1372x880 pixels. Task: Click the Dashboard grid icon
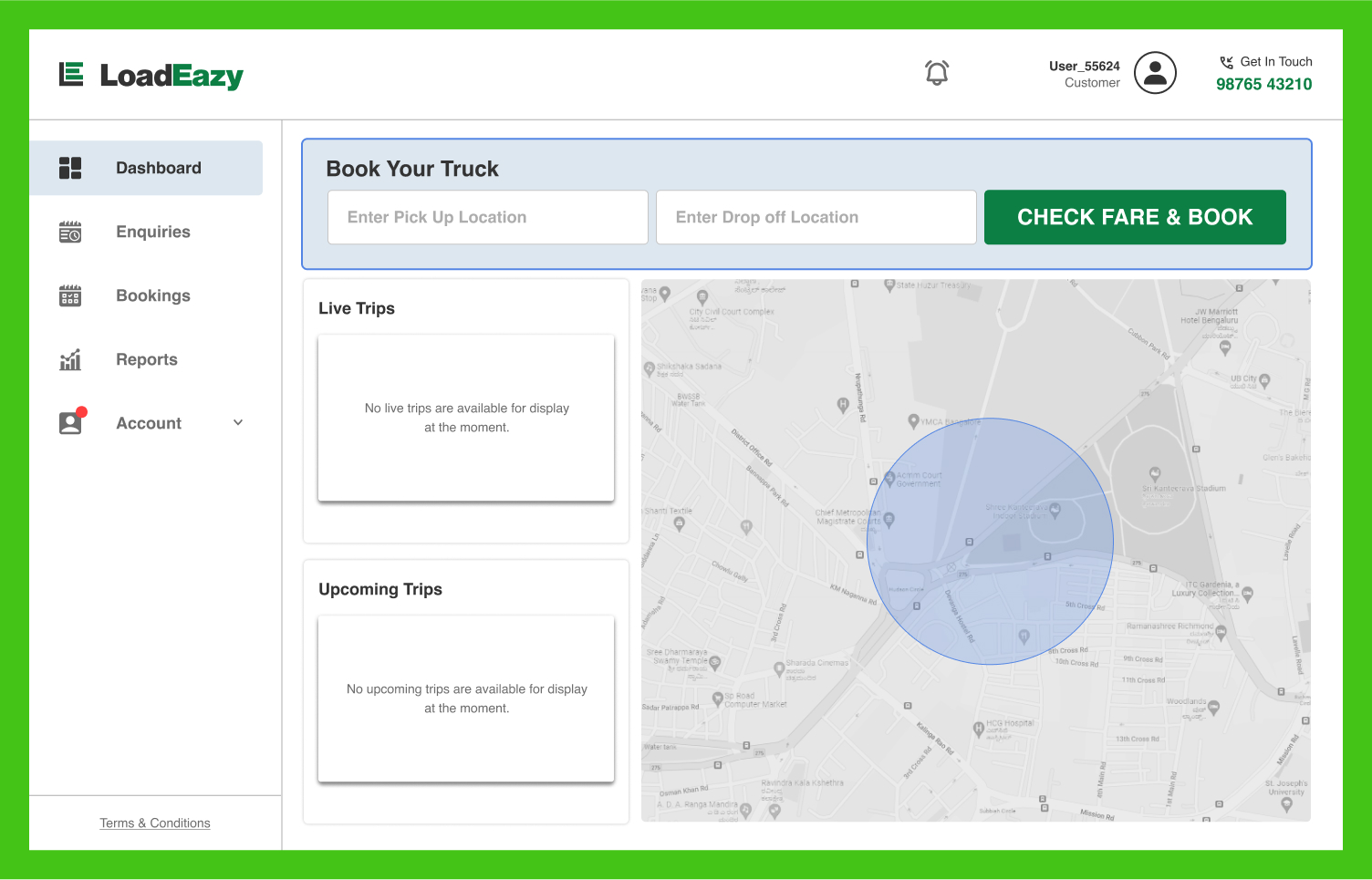pyautogui.click(x=70, y=168)
